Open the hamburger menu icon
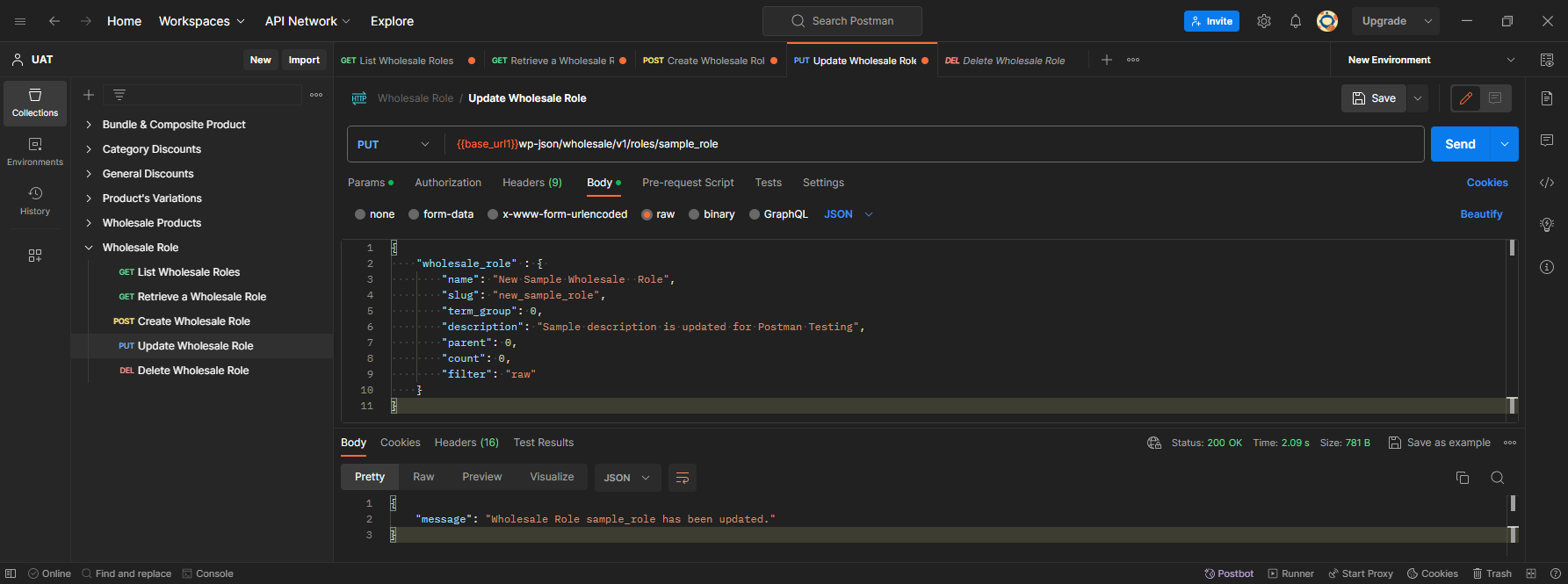 point(20,21)
